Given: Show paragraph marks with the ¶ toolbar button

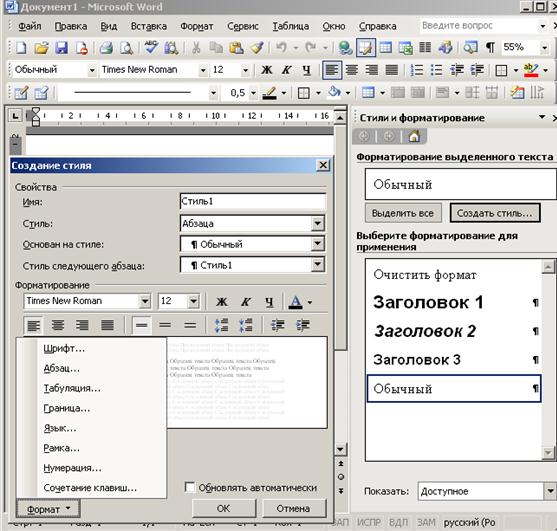Looking at the screenshot, I should (490, 48).
